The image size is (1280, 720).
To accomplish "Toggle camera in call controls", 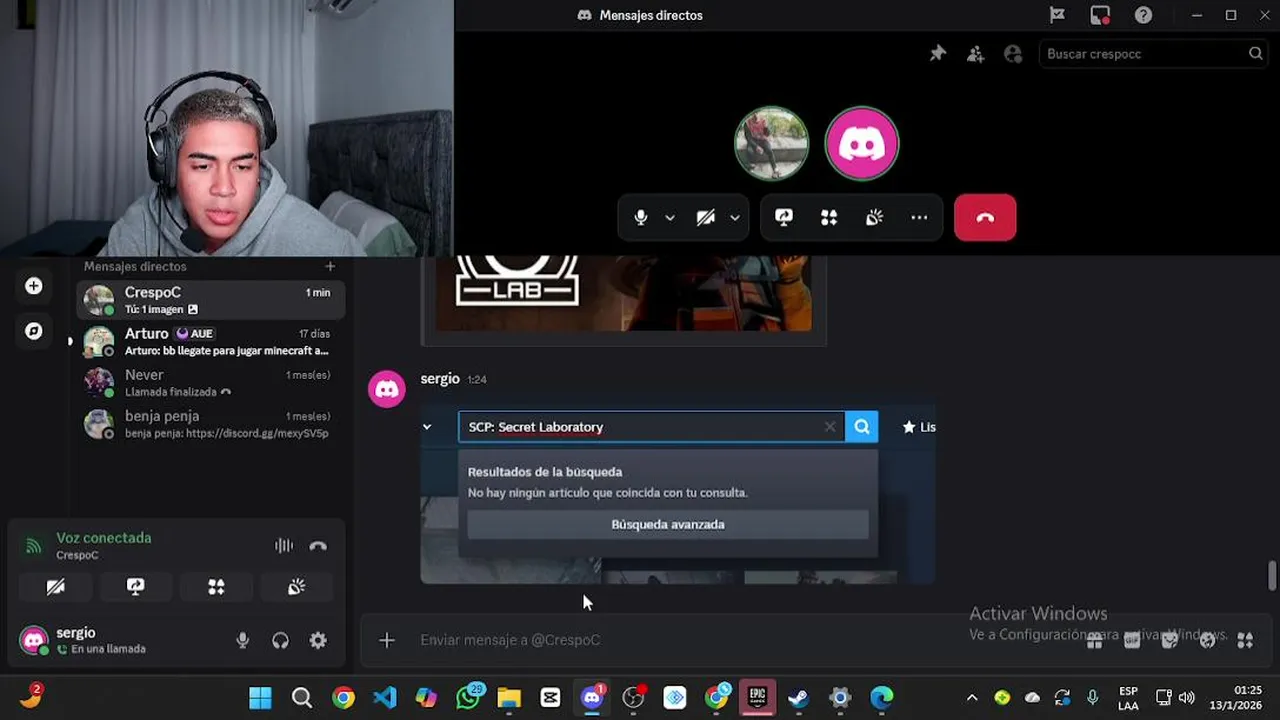I will coord(706,218).
